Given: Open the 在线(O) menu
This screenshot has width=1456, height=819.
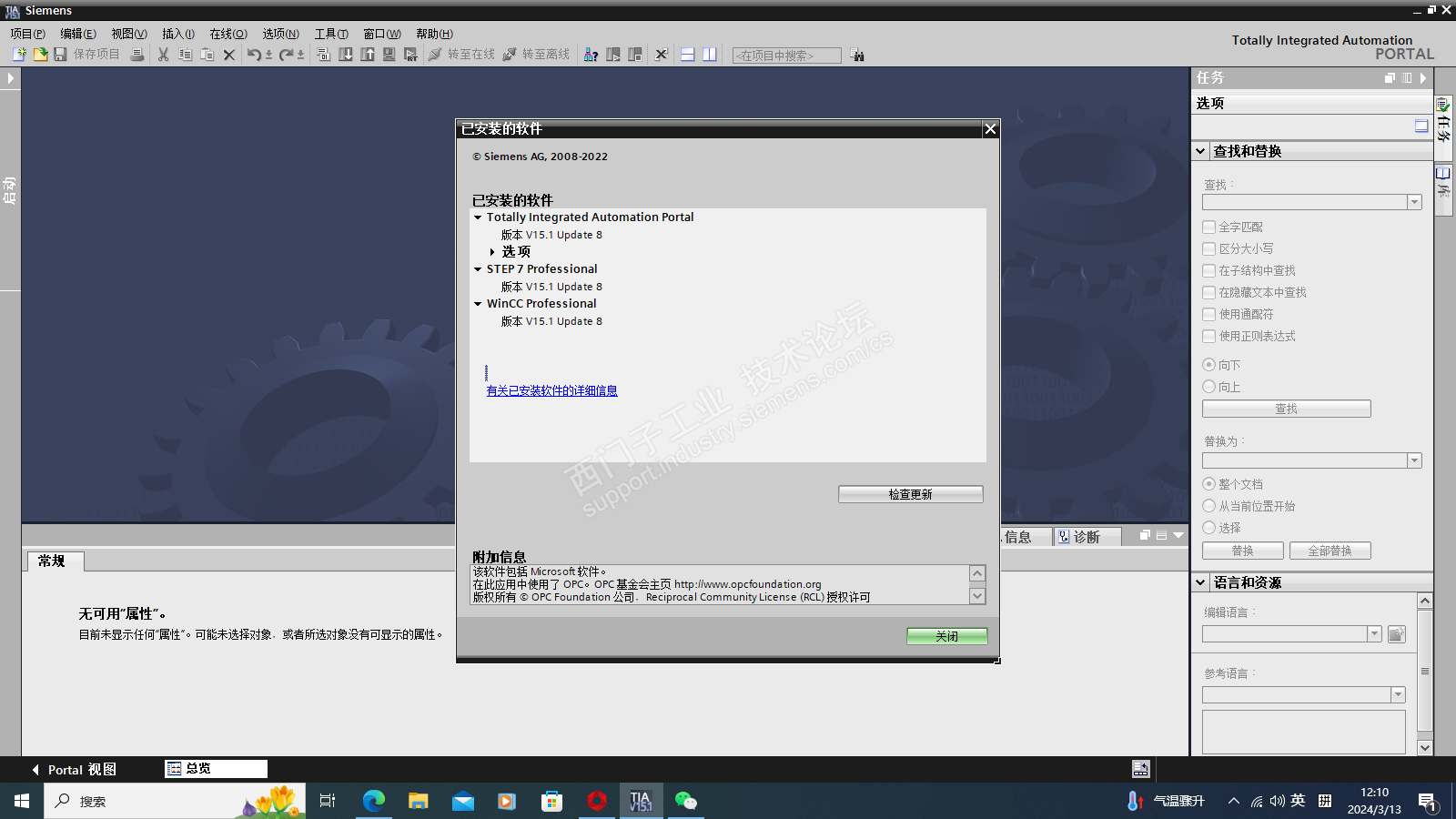Looking at the screenshot, I should tap(228, 34).
